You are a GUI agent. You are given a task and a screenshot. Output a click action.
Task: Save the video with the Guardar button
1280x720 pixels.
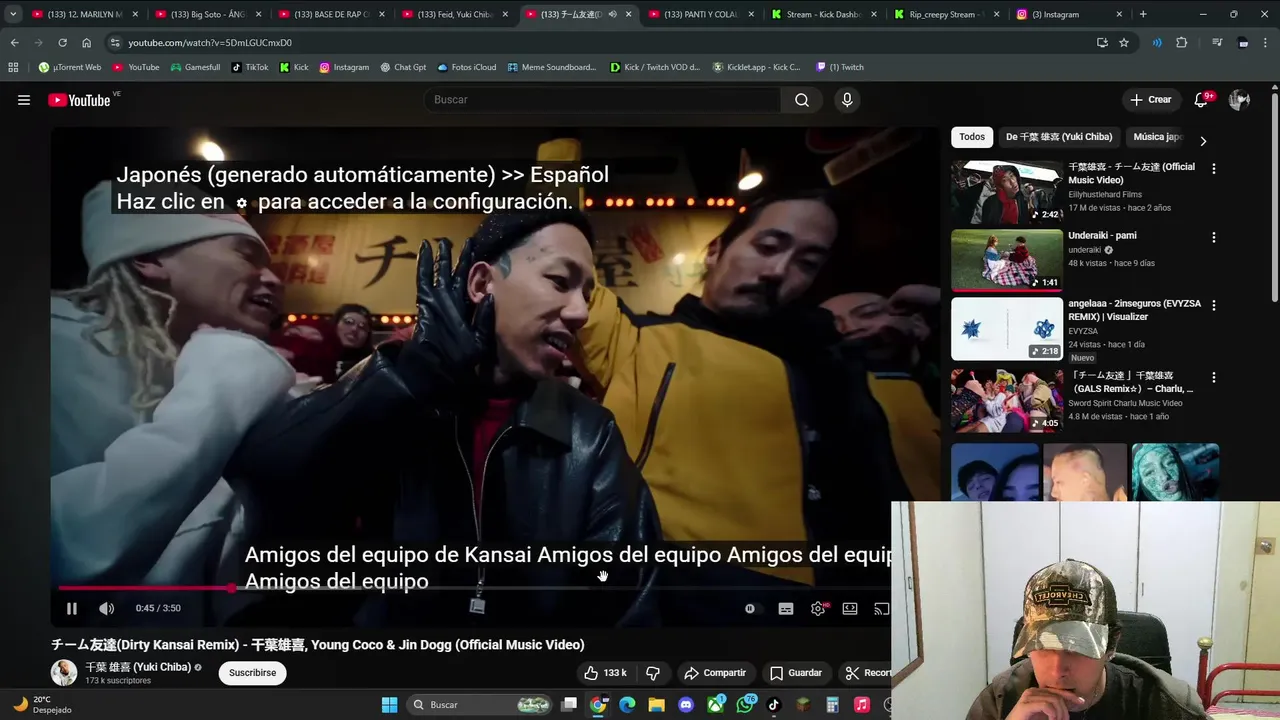(796, 673)
